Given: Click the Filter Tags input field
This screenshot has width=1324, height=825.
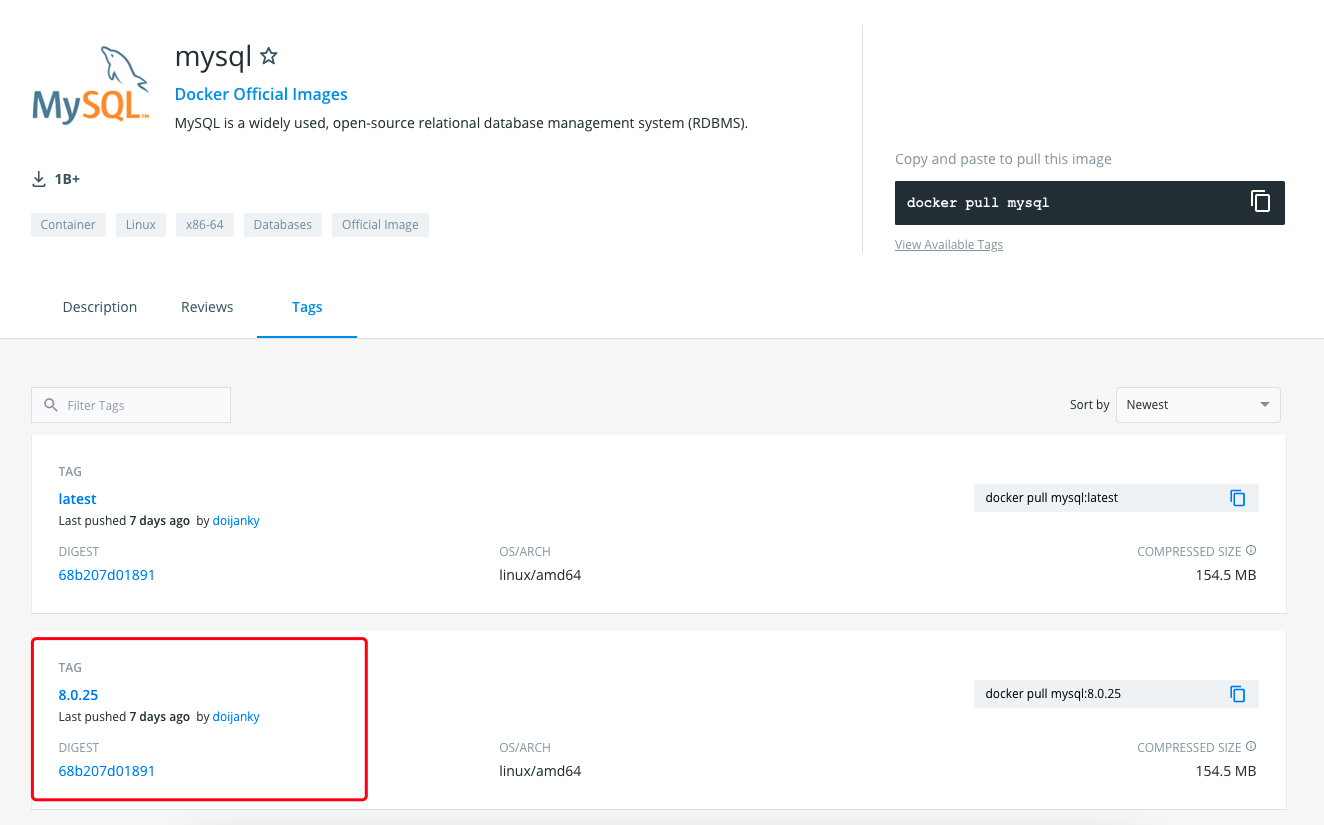Looking at the screenshot, I should click(131, 405).
